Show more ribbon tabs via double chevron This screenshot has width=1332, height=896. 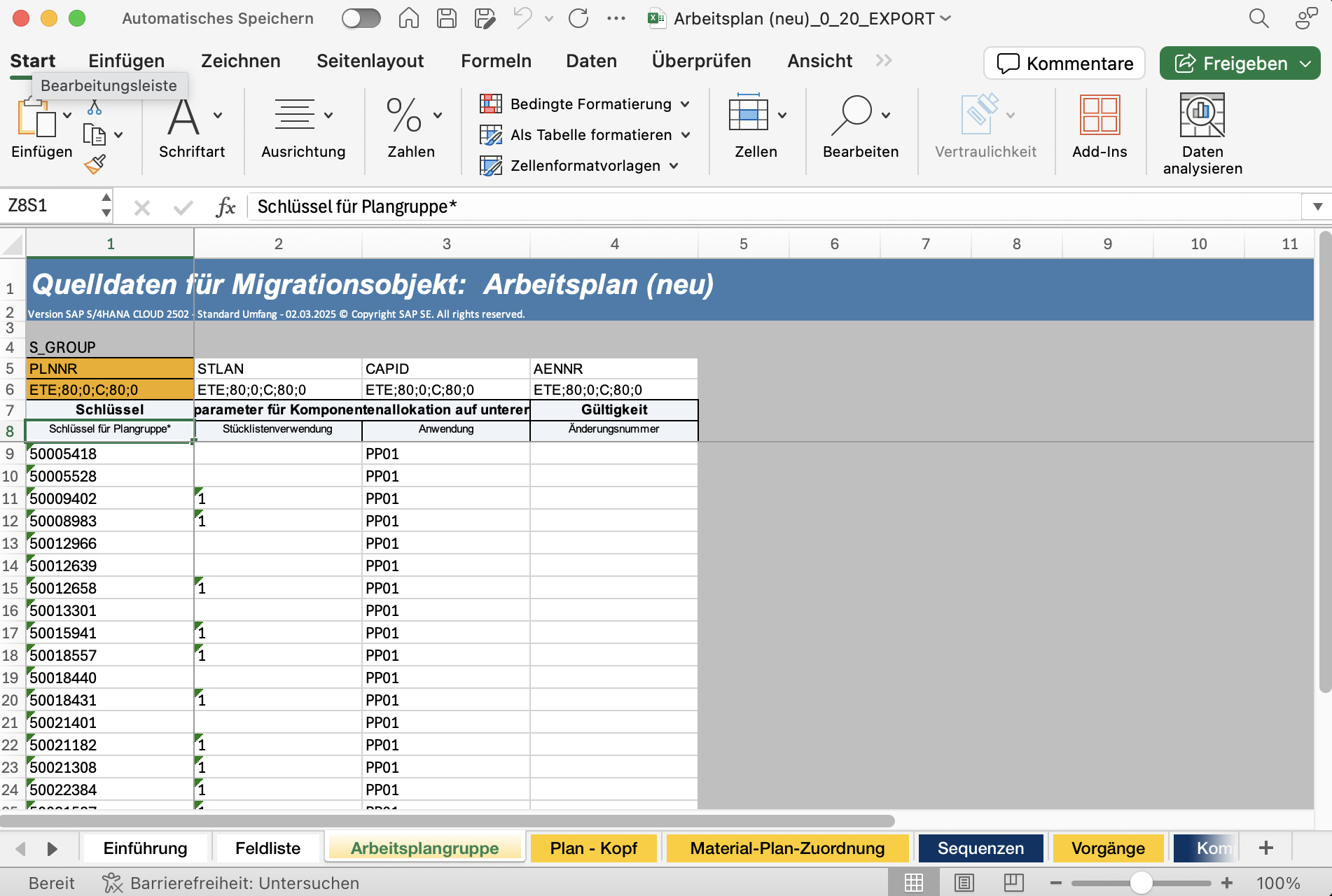pyautogui.click(x=884, y=61)
